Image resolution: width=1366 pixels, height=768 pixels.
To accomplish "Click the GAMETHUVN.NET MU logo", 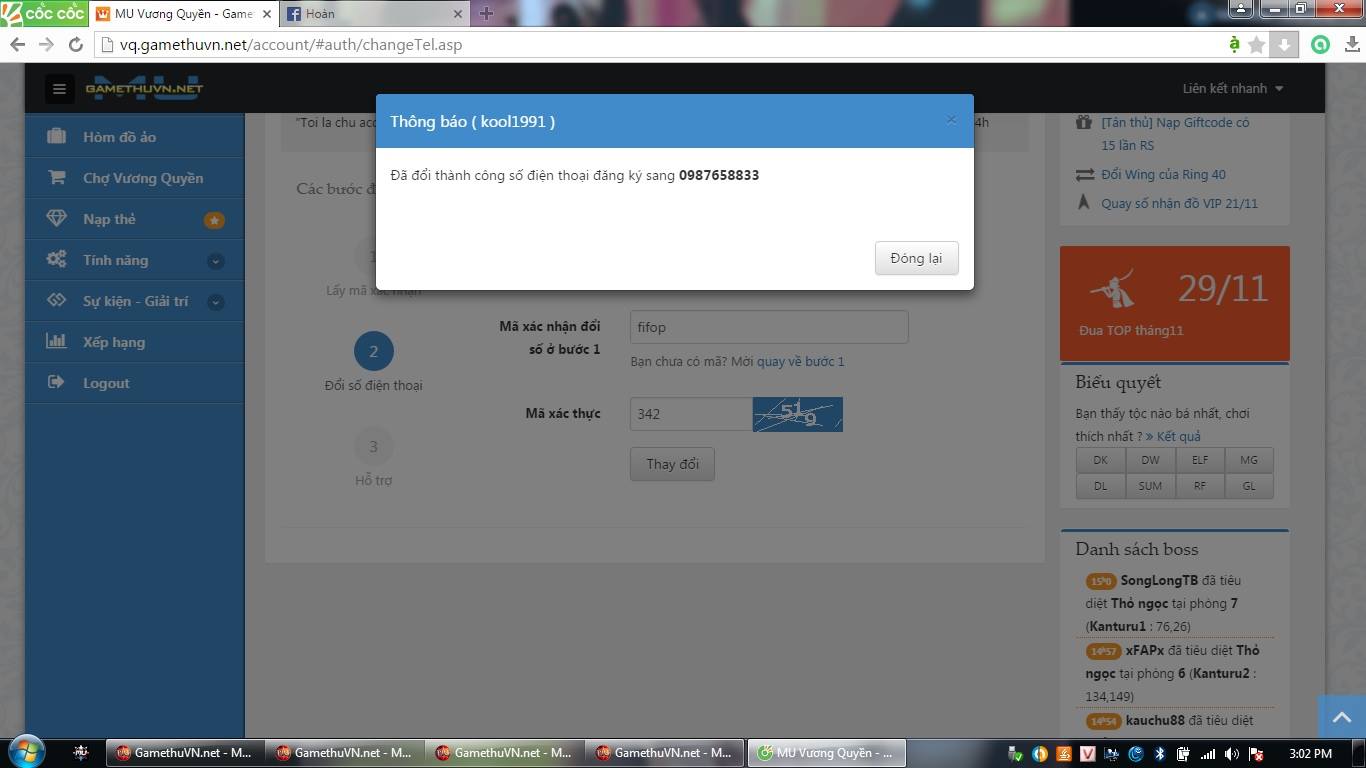I will pyautogui.click(x=144, y=88).
